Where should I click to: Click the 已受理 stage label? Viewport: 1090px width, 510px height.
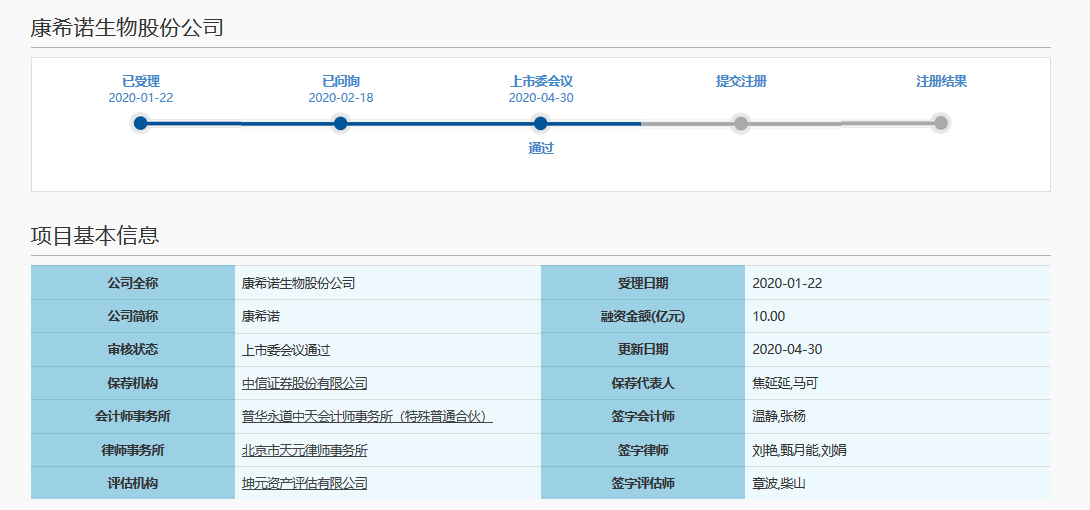[x=141, y=81]
